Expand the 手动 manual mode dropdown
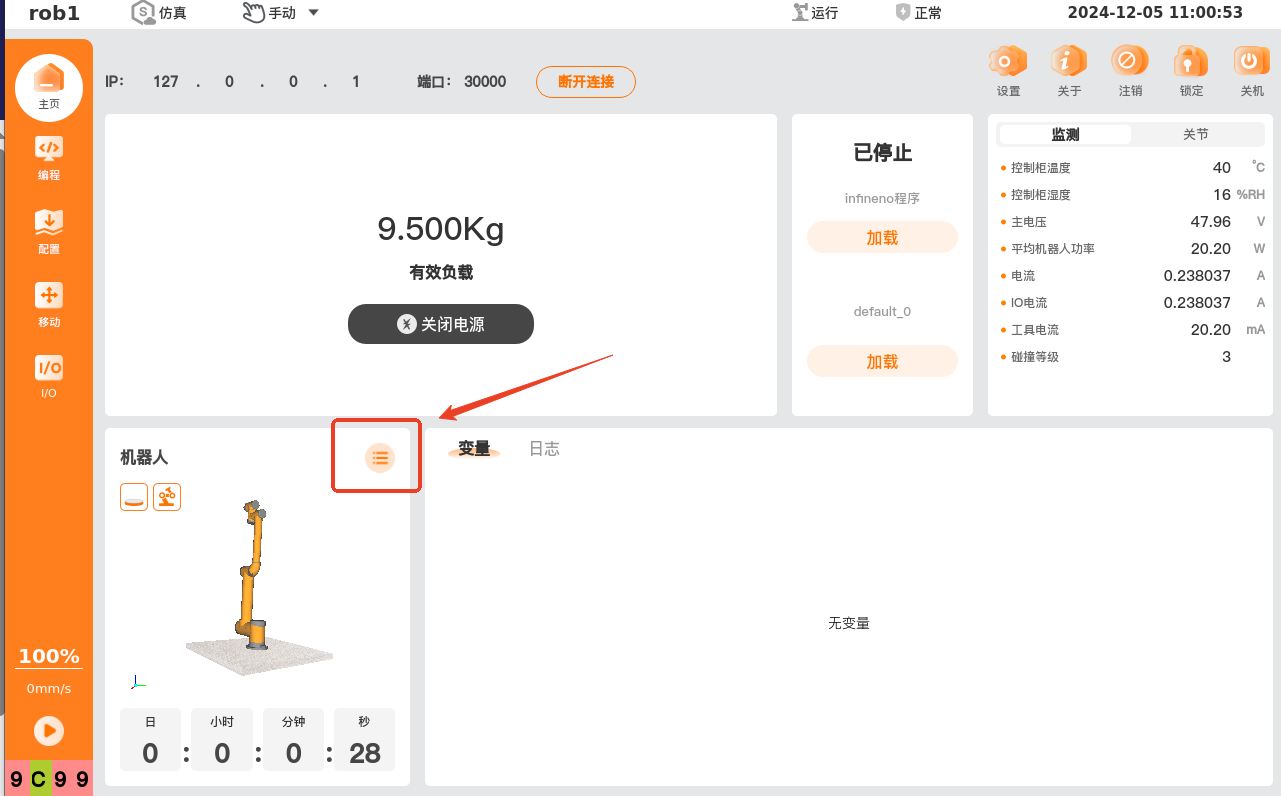 (x=281, y=13)
